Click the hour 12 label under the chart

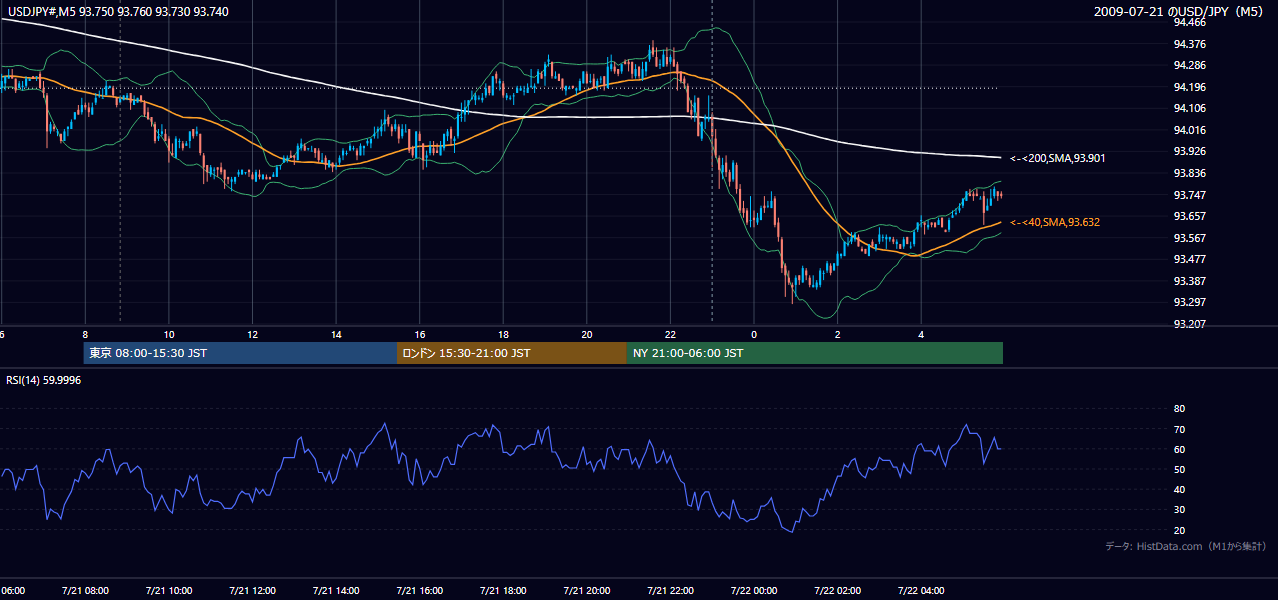tap(252, 334)
